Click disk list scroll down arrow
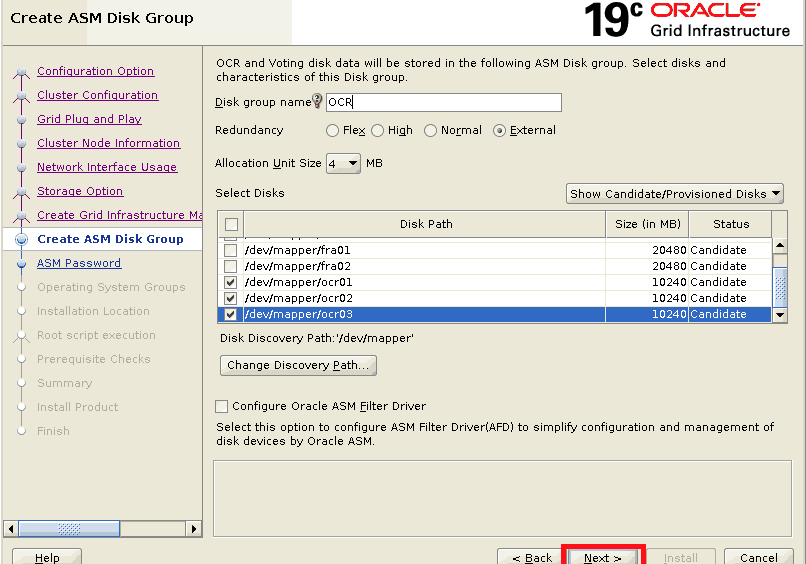 pos(780,315)
